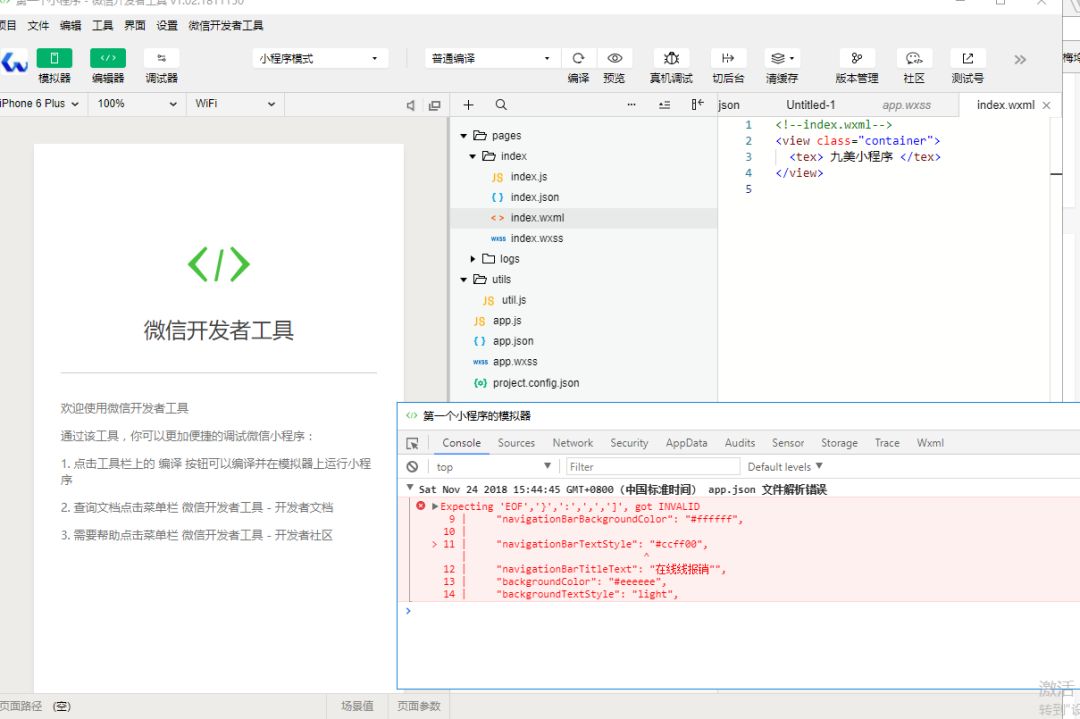Viewport: 1080px width, 719px height.
Task: Click the 页面参数 status bar entry
Action: click(418, 706)
